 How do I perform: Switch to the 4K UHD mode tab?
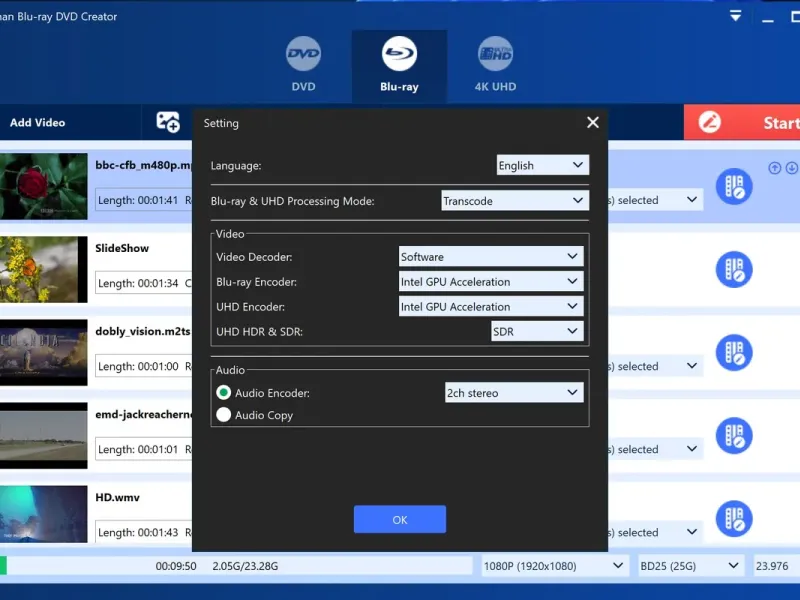click(x=495, y=65)
